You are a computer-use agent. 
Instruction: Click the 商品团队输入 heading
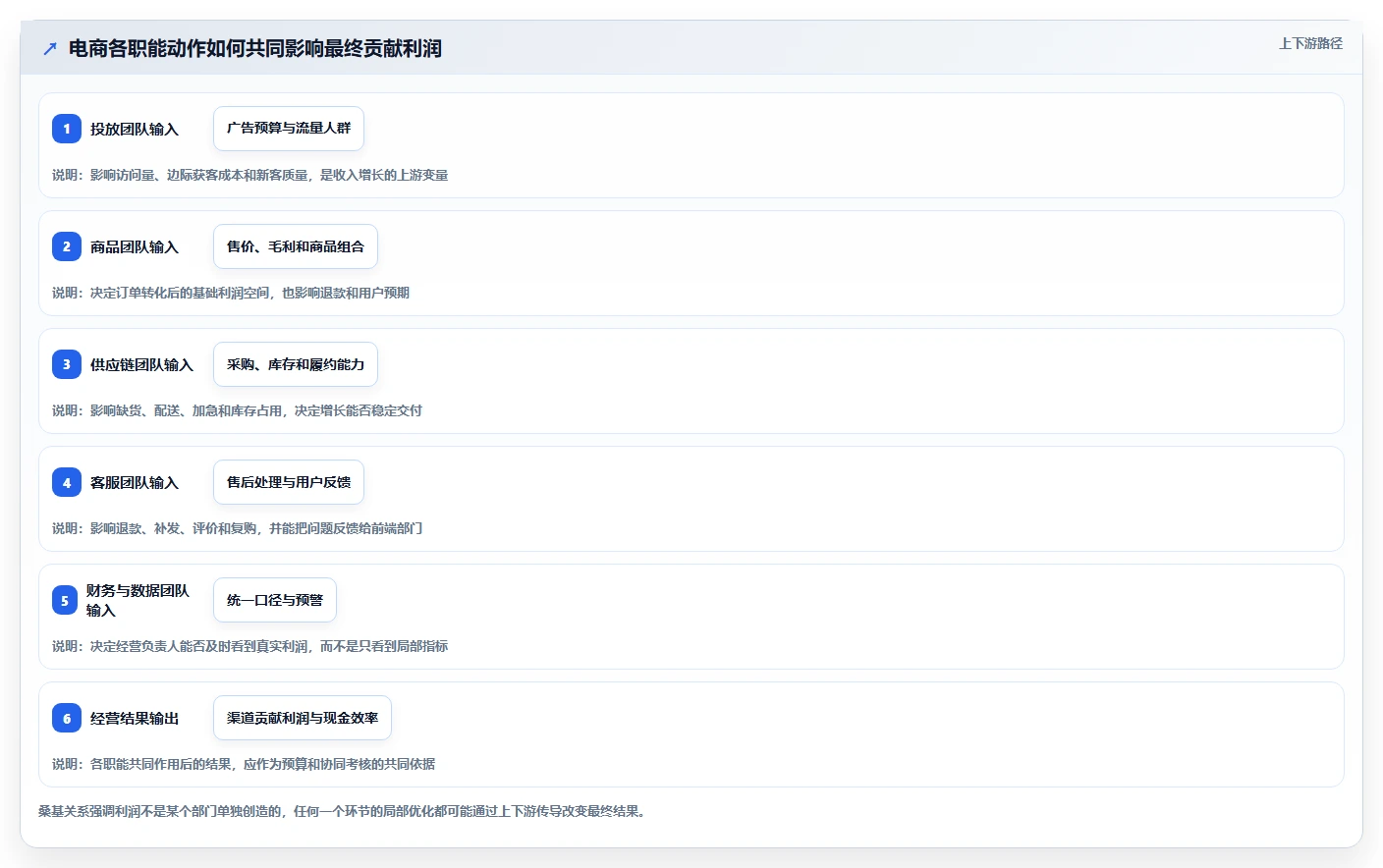click(x=135, y=246)
